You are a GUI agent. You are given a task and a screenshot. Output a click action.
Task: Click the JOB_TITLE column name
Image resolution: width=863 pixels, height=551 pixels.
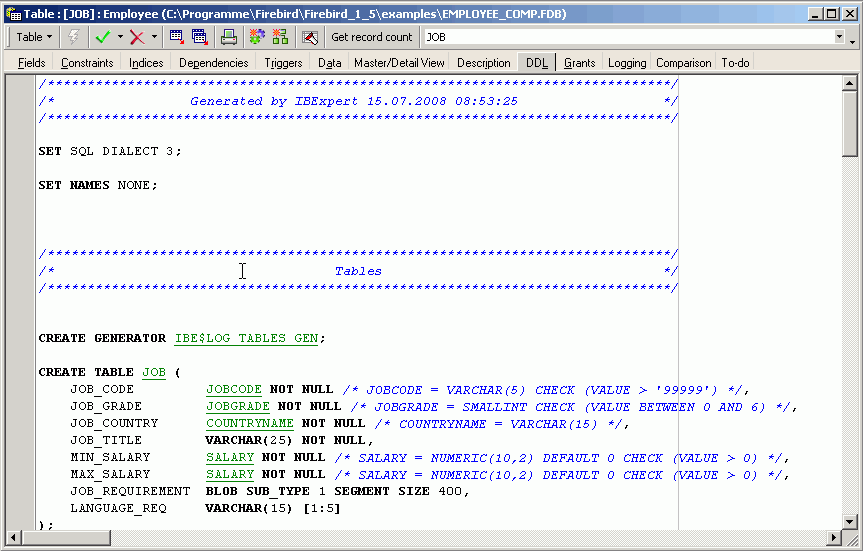[x=106, y=440]
